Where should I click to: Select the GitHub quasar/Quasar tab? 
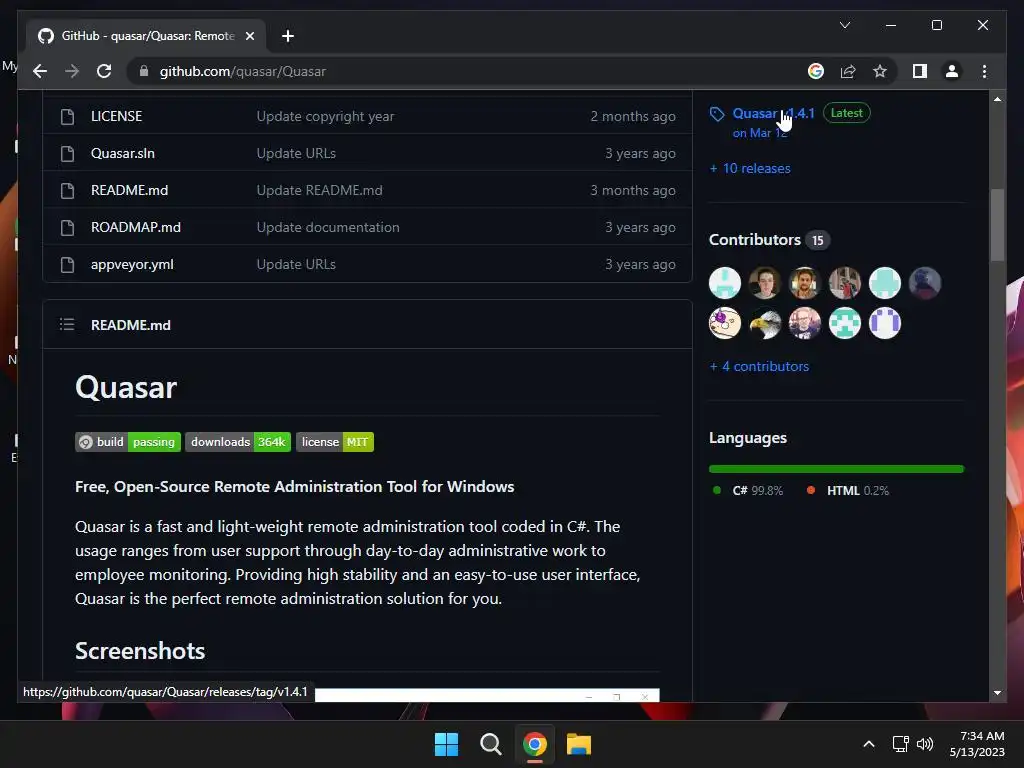click(146, 36)
